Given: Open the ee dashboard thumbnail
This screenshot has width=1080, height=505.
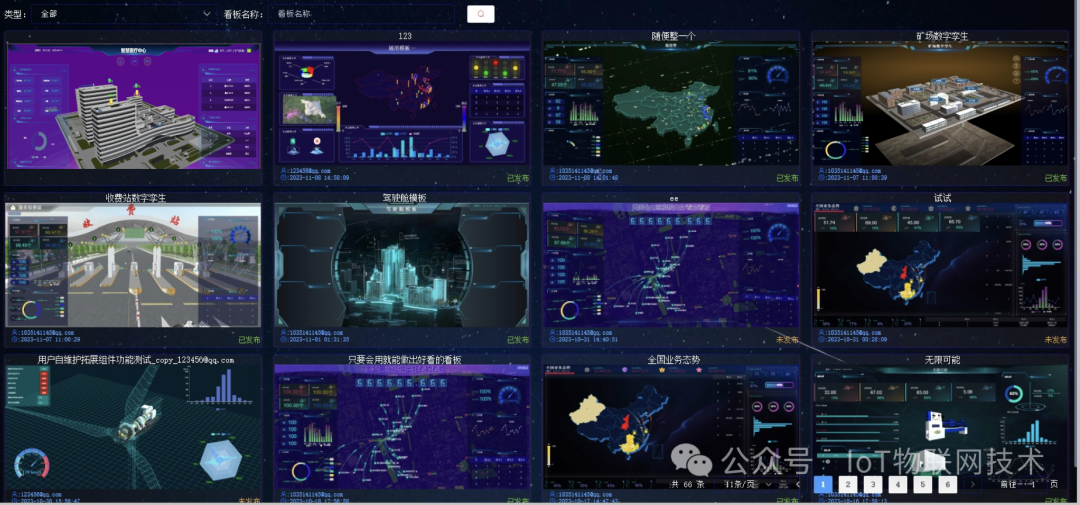Looking at the screenshot, I should pos(671,265).
